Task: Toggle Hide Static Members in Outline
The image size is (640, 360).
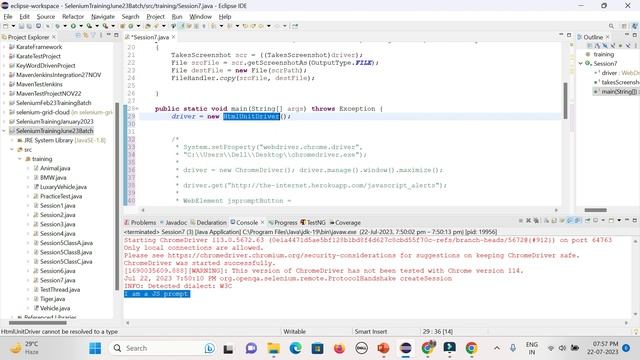Action: click(613, 46)
